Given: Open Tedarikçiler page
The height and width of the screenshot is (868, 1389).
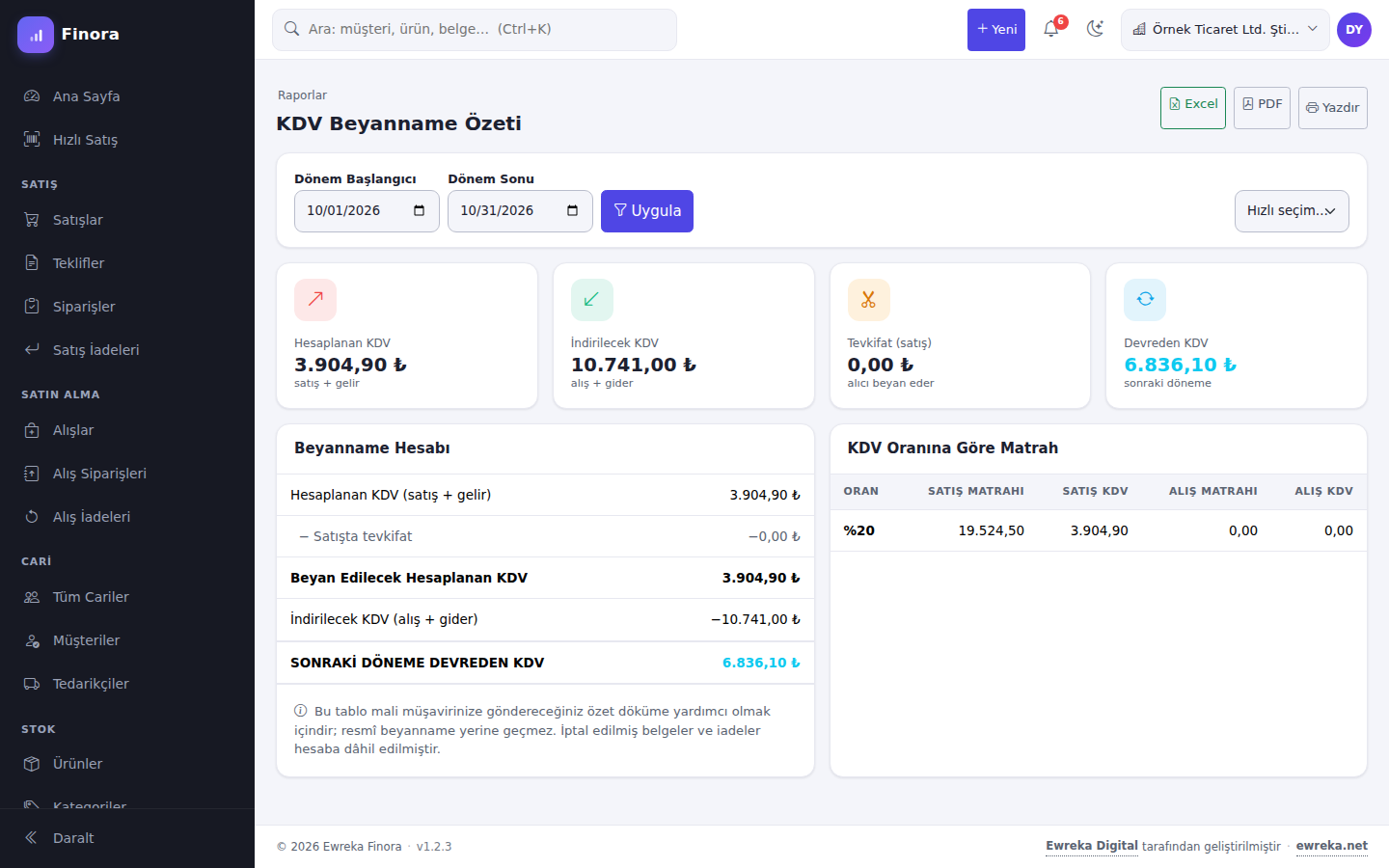Looking at the screenshot, I should click(127, 684).
